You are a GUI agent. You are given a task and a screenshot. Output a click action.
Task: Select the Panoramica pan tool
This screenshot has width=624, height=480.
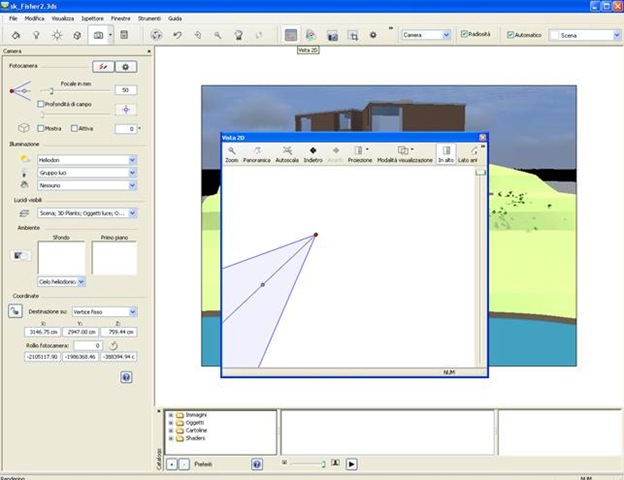click(257, 153)
